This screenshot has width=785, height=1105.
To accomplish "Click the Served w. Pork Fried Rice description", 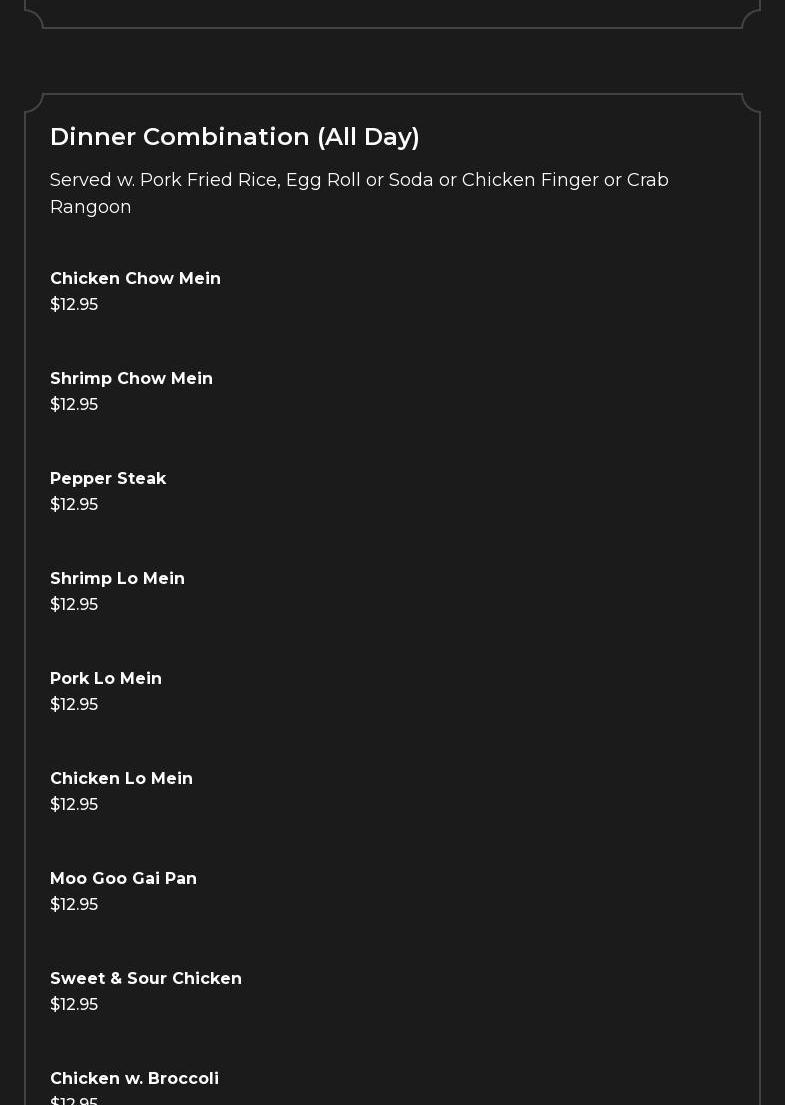I will (359, 193).
